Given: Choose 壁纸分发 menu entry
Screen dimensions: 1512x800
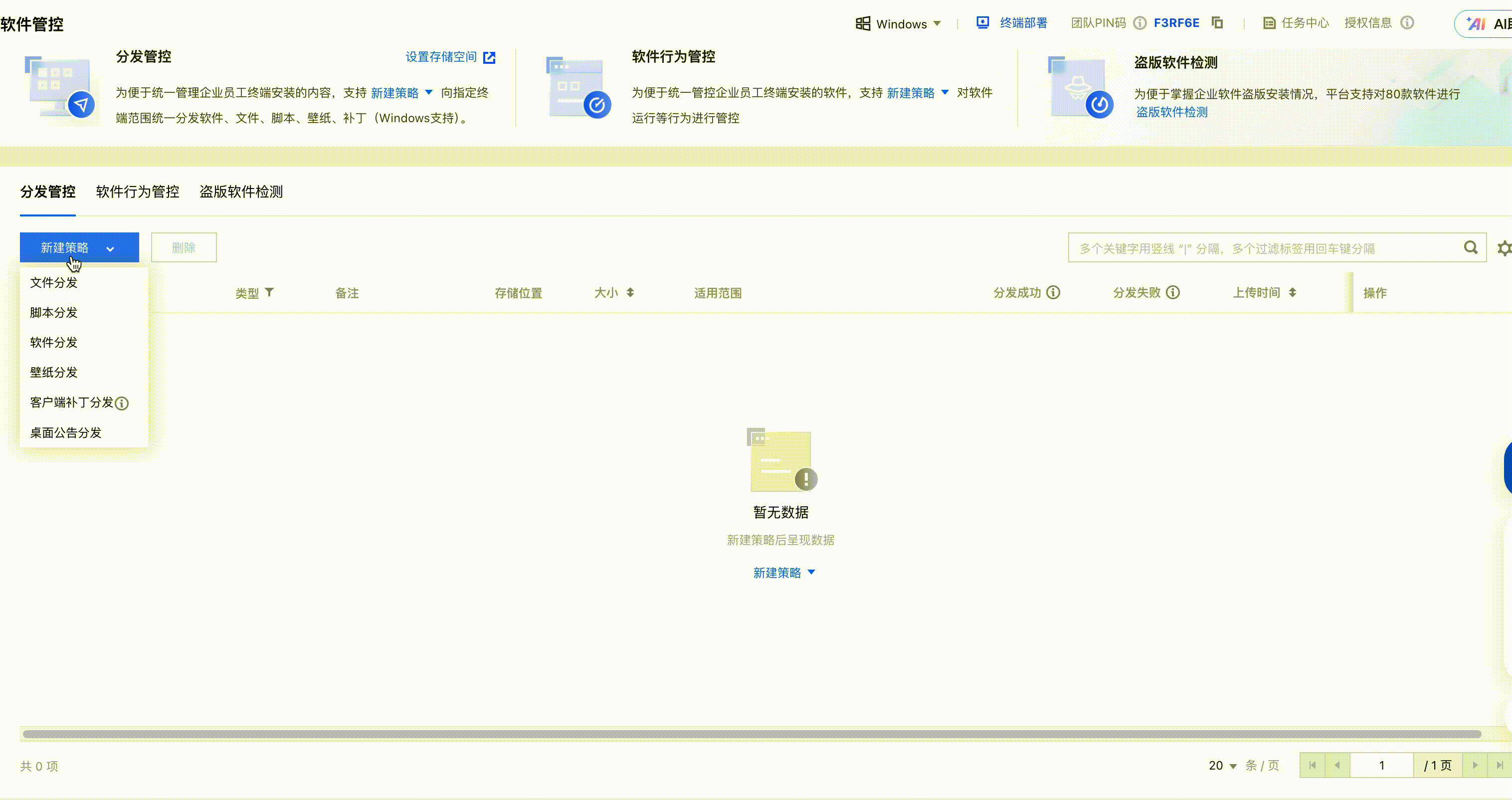Looking at the screenshot, I should (54, 372).
